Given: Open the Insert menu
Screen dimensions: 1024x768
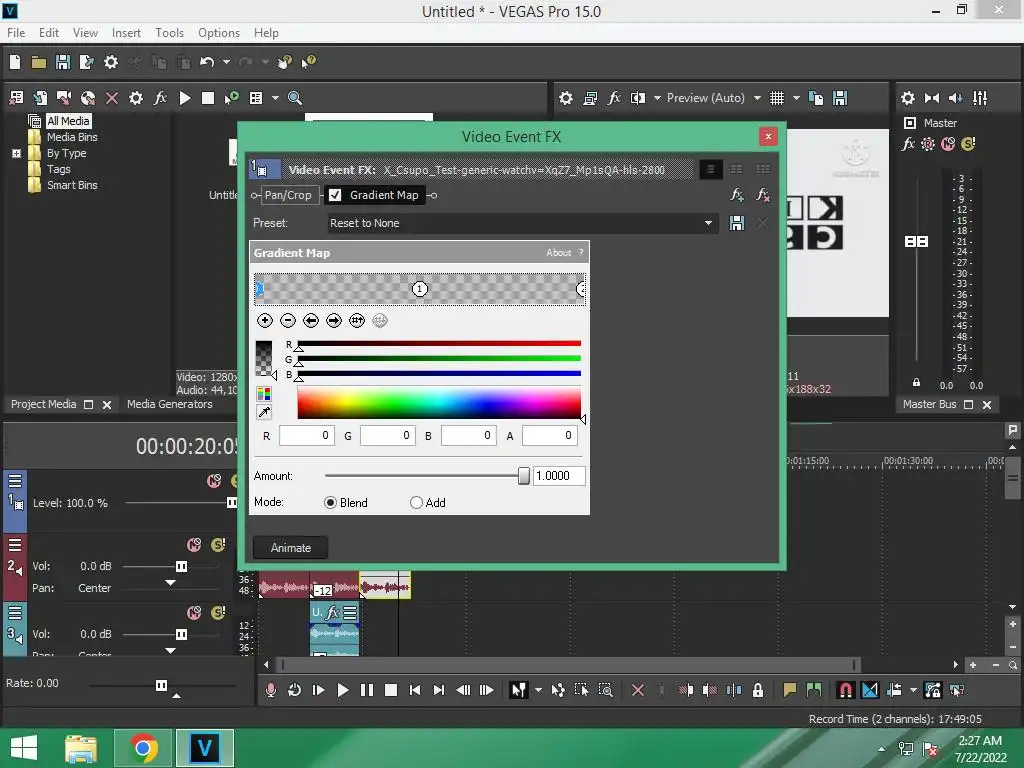Looking at the screenshot, I should coord(126,33).
